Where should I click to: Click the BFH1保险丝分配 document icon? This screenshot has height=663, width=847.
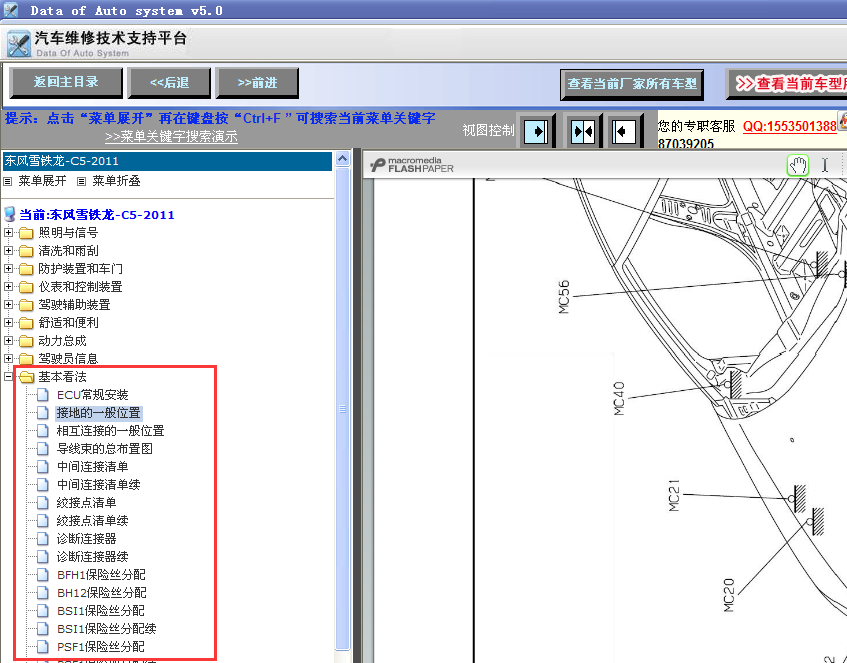pyautogui.click(x=43, y=574)
